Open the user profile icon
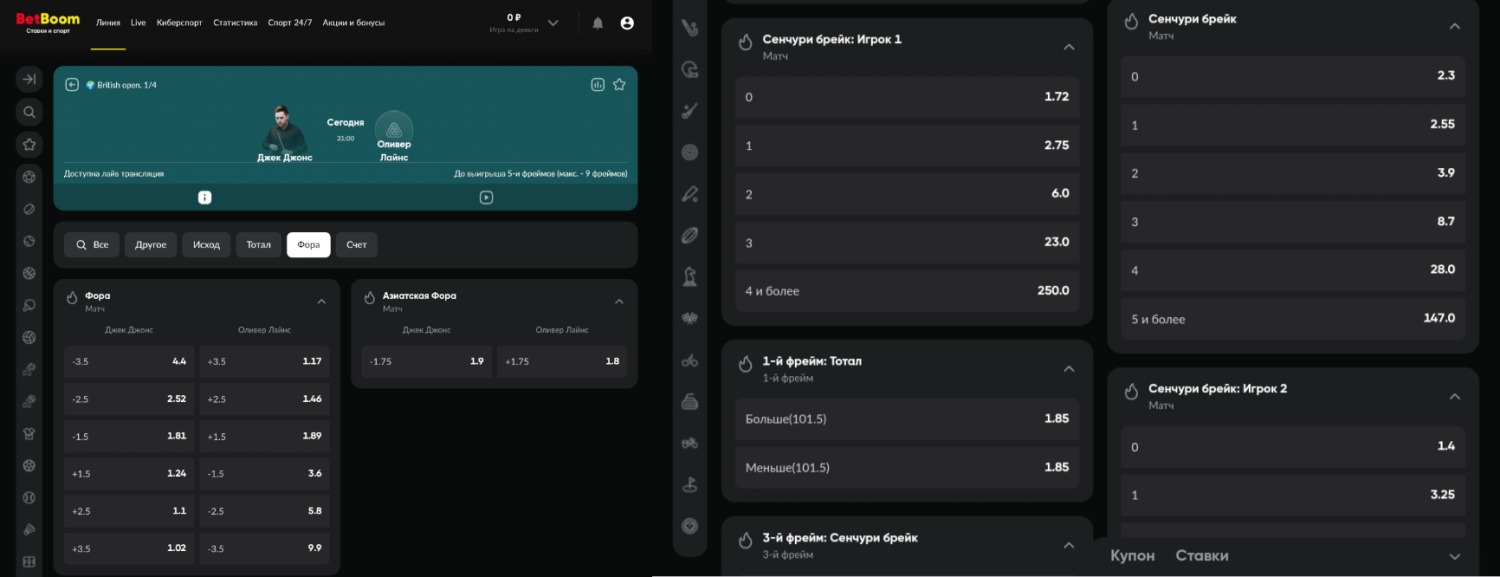This screenshot has height=577, width=1500. click(627, 23)
